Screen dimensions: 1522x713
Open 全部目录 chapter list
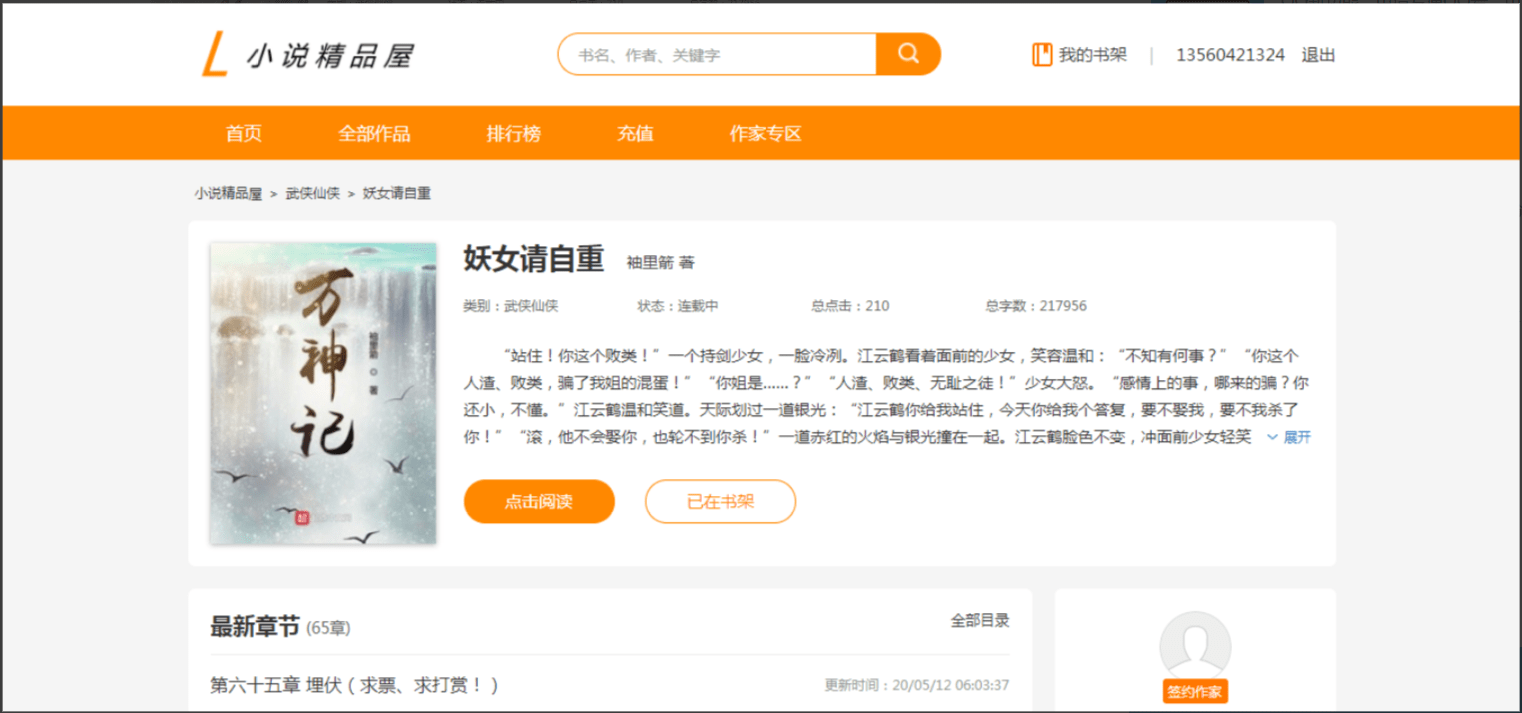click(x=980, y=621)
